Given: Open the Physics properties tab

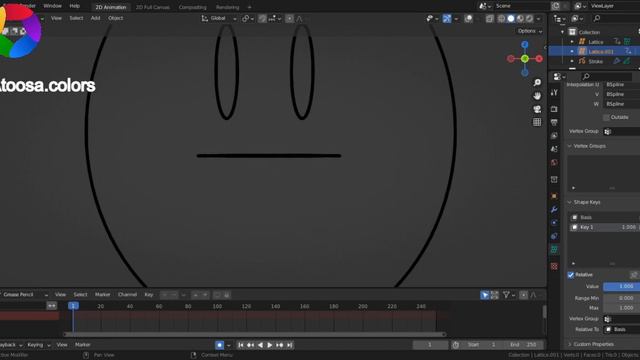Looking at the screenshot, I should coord(554,223).
